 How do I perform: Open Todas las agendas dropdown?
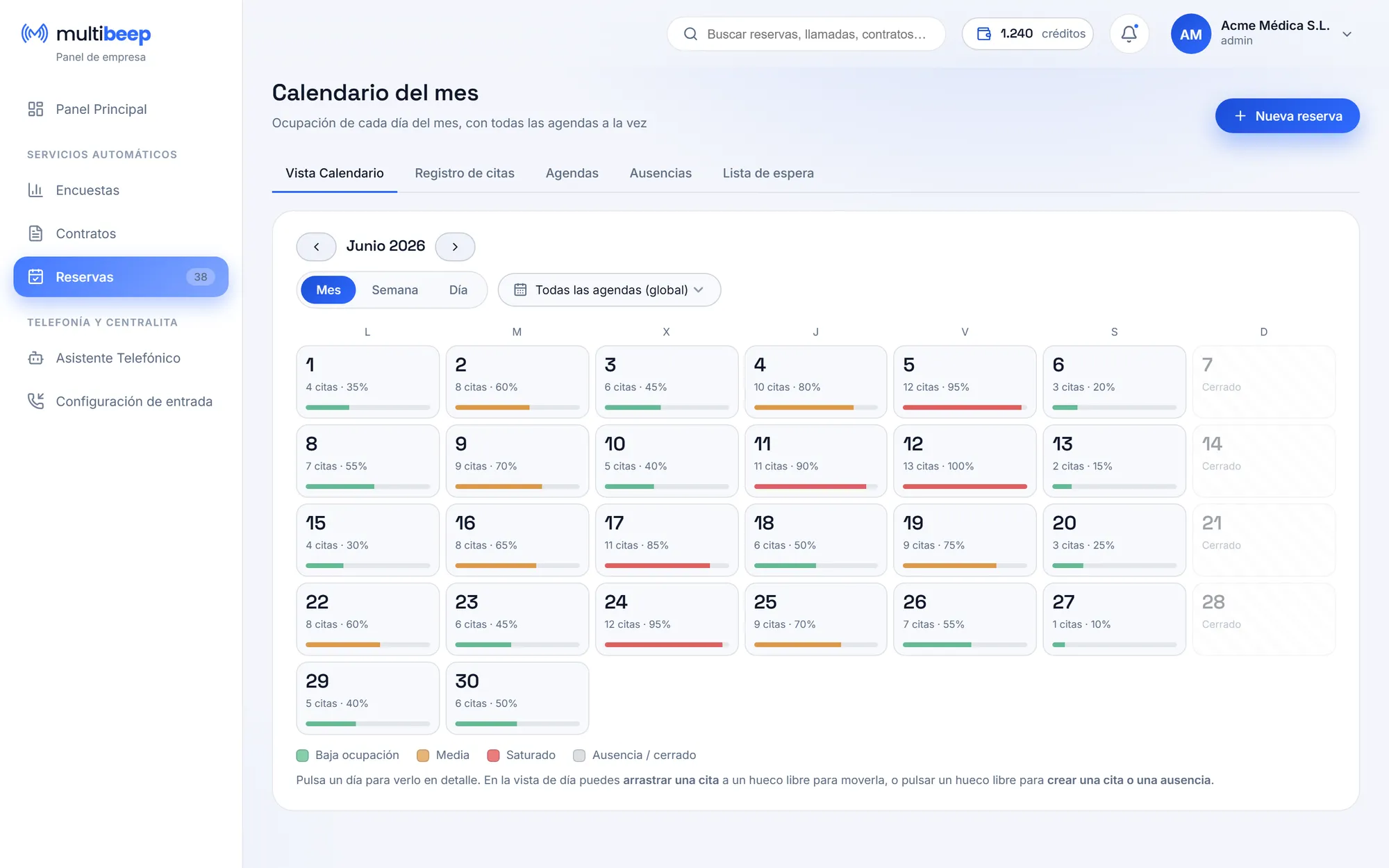609,290
